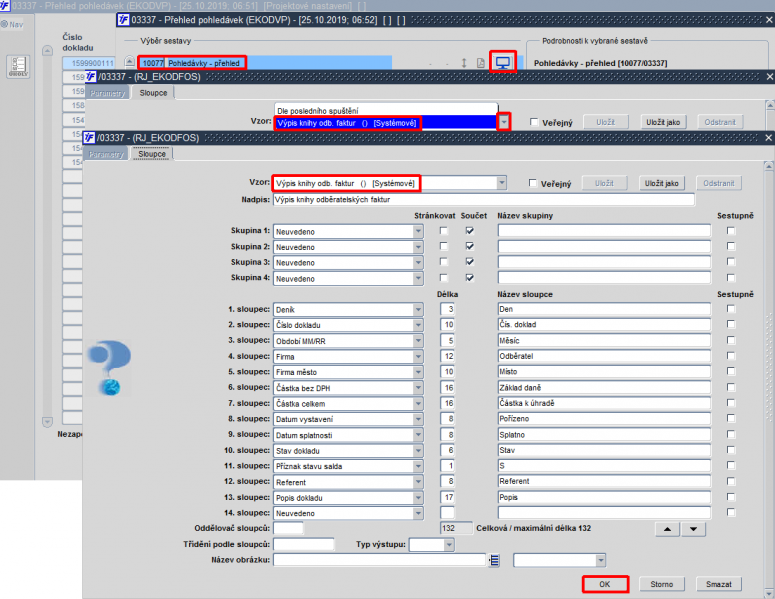Click the Uložit jako button
Screen dimensions: 775x599
click(x=662, y=183)
